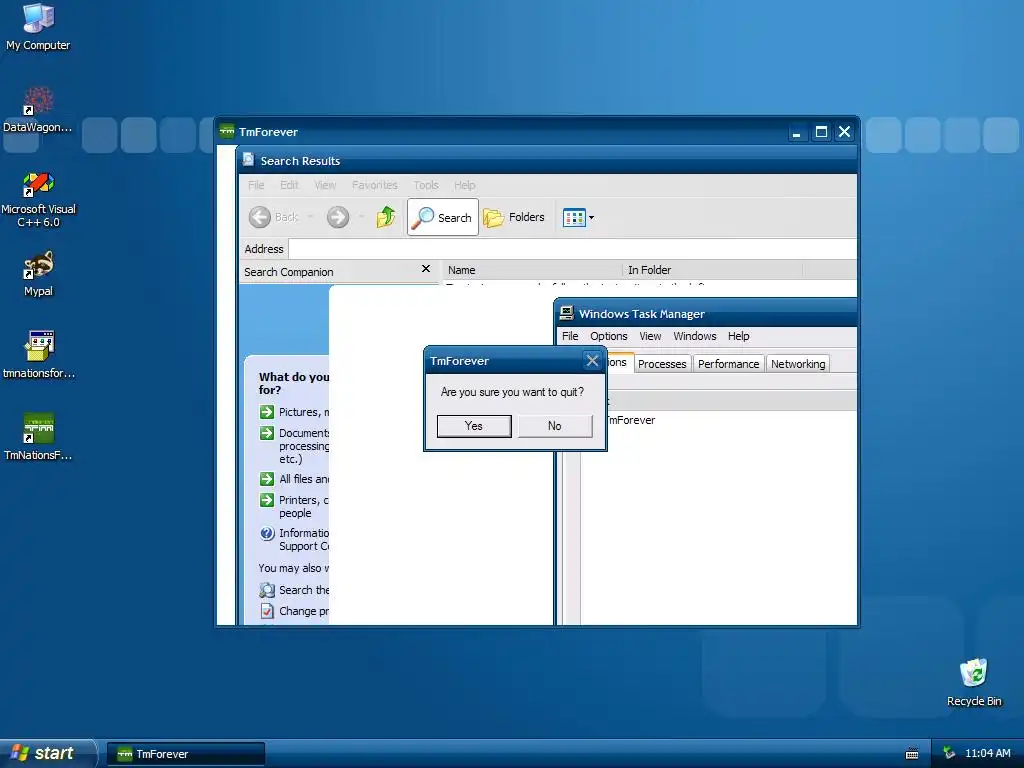
Task: Minimize the TmForever window
Action: [x=796, y=132]
